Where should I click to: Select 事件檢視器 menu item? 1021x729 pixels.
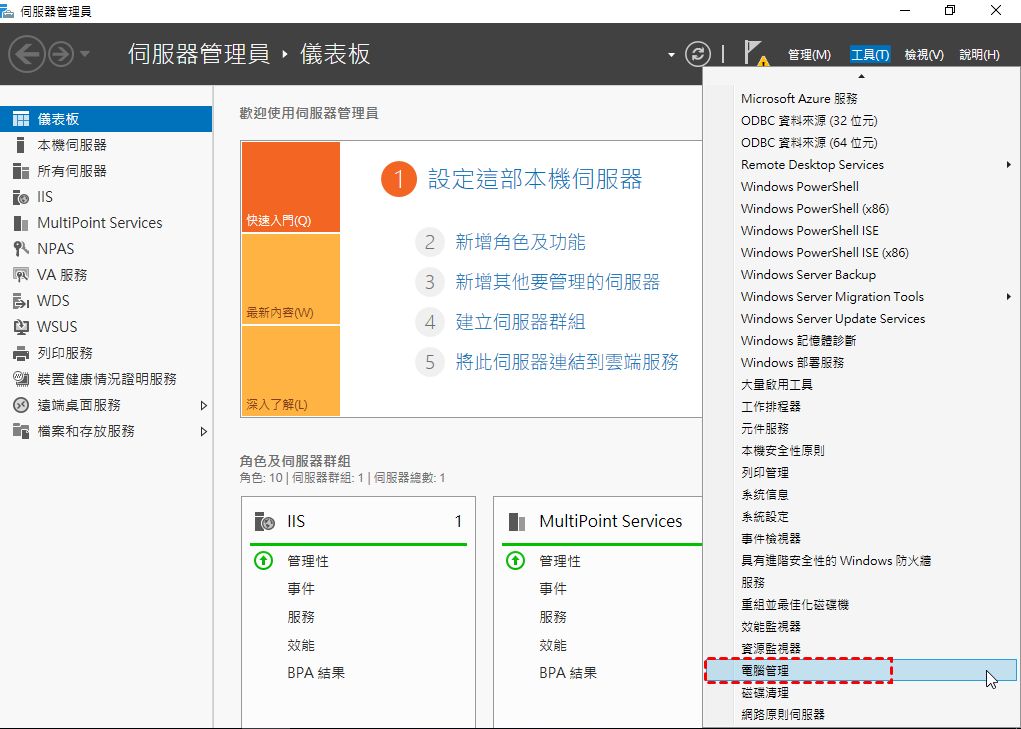point(861,539)
